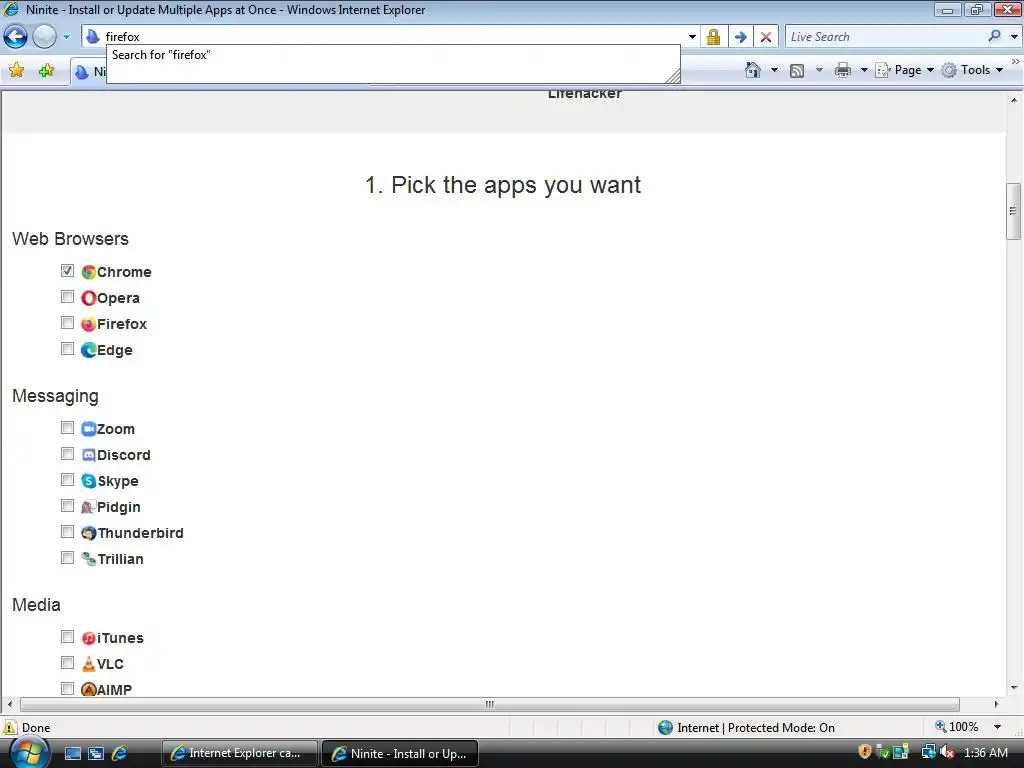This screenshot has width=1024, height=768.
Task: Click the security lock icon
Action: [x=713, y=37]
